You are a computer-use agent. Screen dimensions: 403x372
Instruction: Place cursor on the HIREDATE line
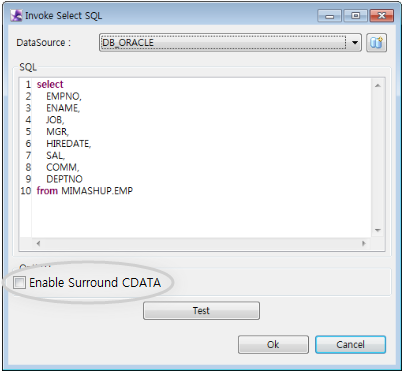coord(69,144)
